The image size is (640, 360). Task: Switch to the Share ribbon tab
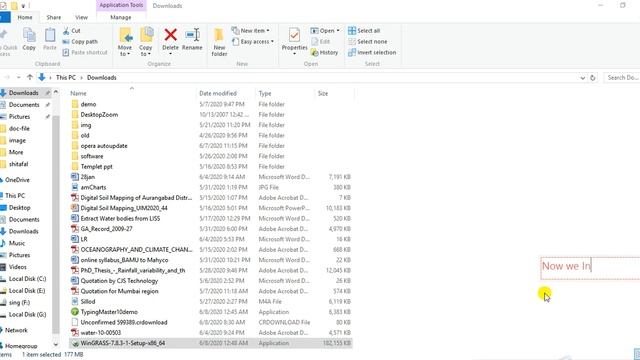coord(53,17)
